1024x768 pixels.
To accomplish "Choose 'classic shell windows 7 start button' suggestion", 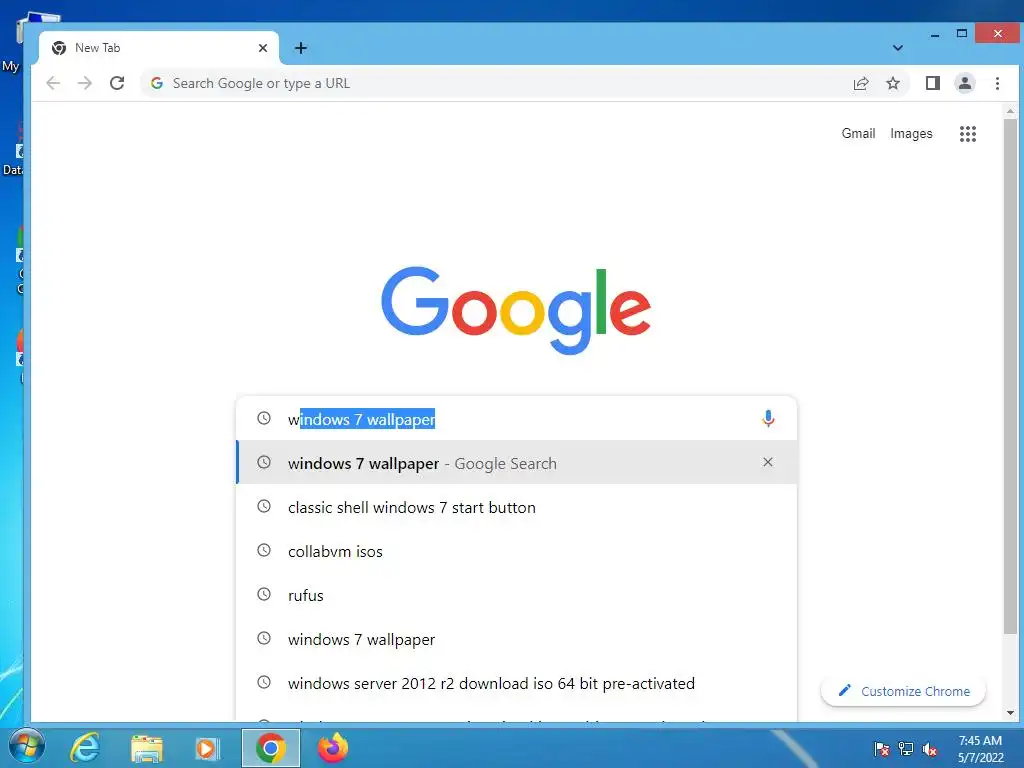I will pos(517,507).
